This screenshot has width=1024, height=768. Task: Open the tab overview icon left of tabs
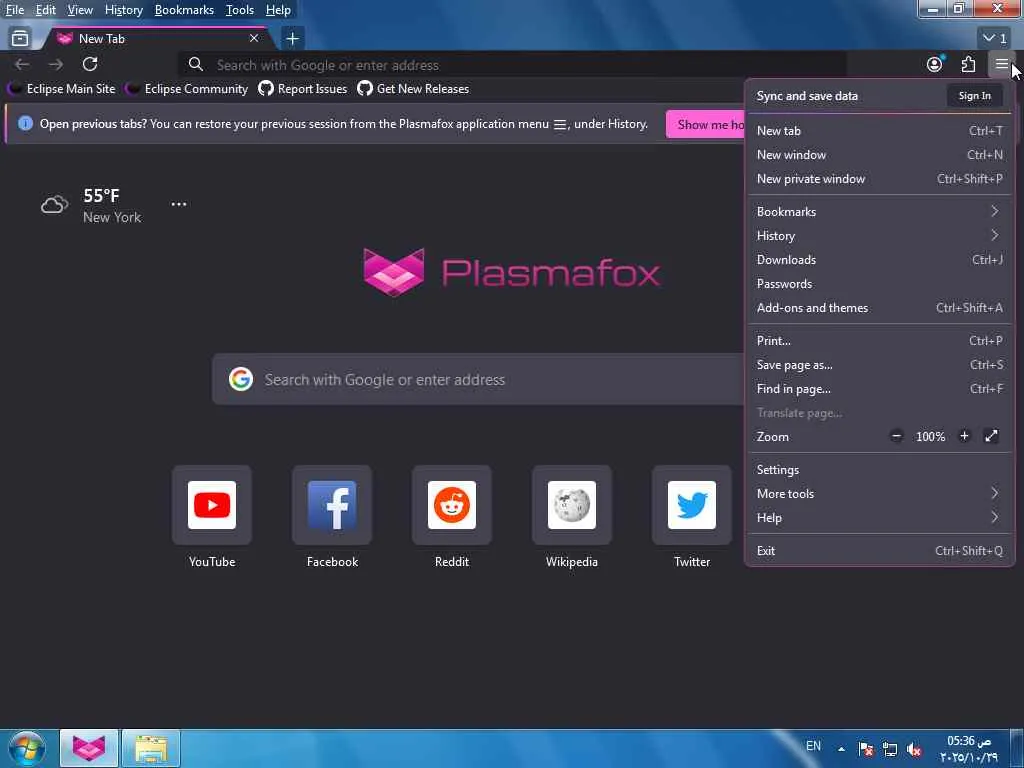[20, 39]
